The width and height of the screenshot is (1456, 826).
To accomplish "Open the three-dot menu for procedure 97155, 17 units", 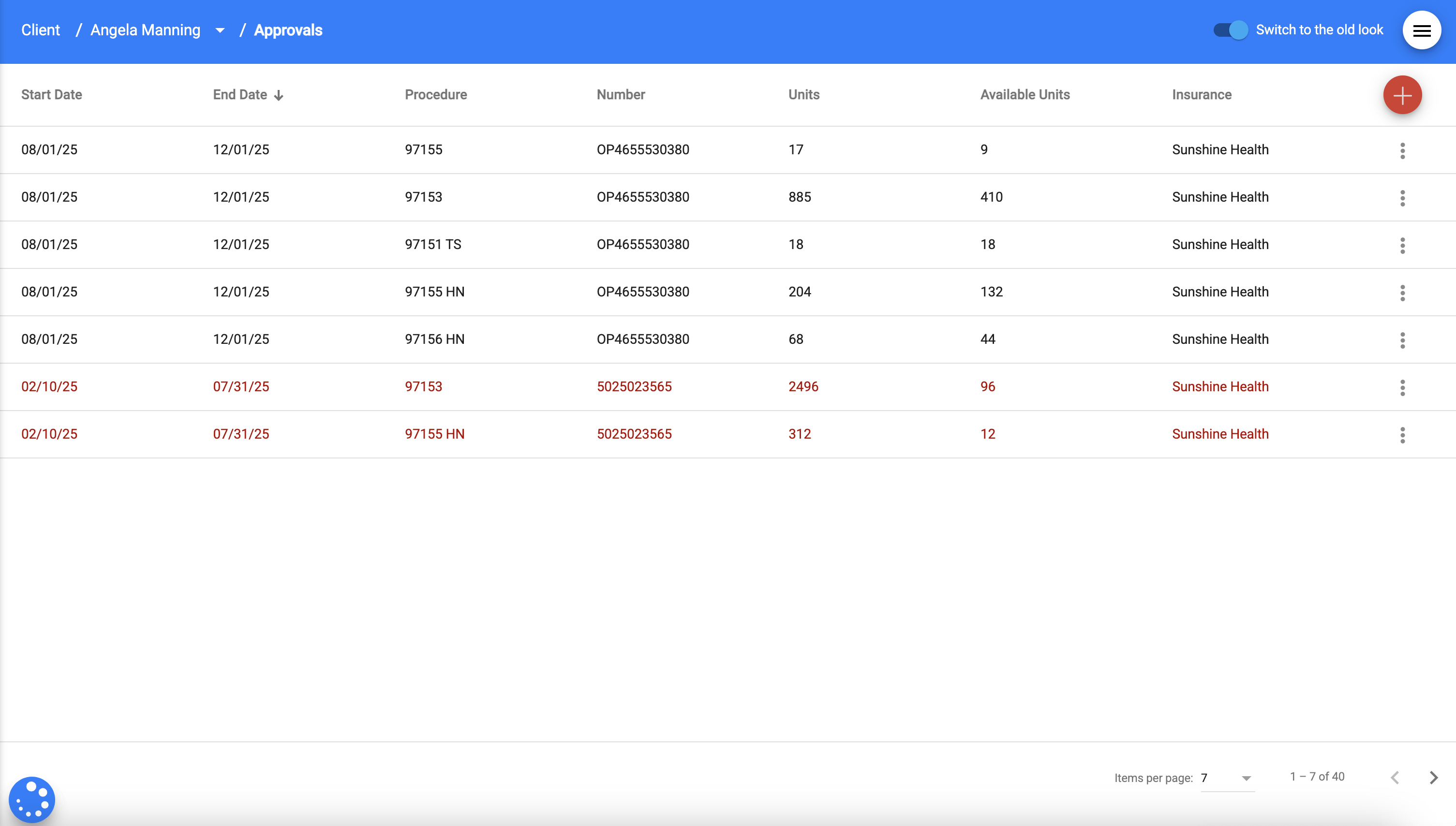I will (1402, 150).
